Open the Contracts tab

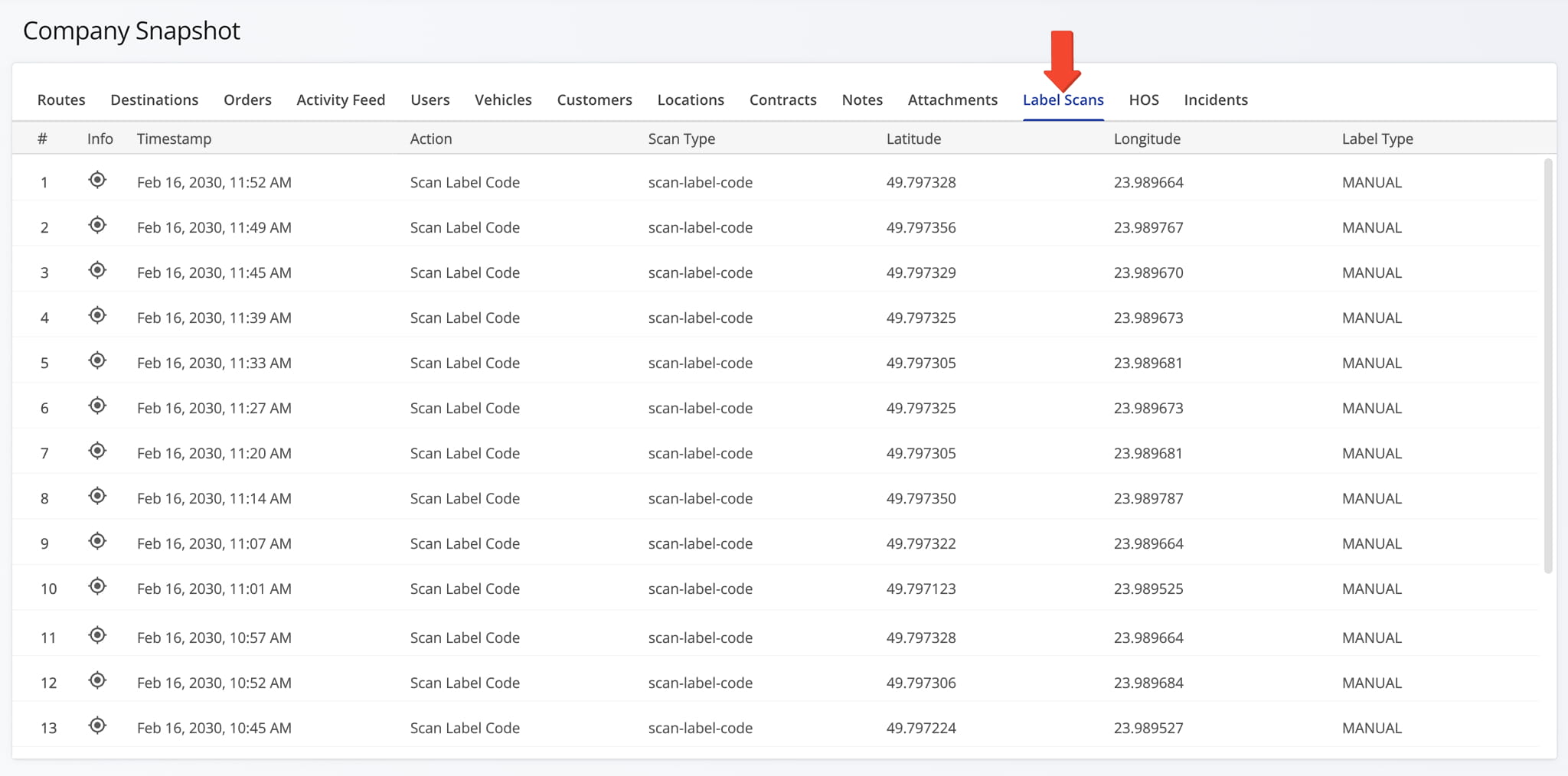pyautogui.click(x=783, y=99)
